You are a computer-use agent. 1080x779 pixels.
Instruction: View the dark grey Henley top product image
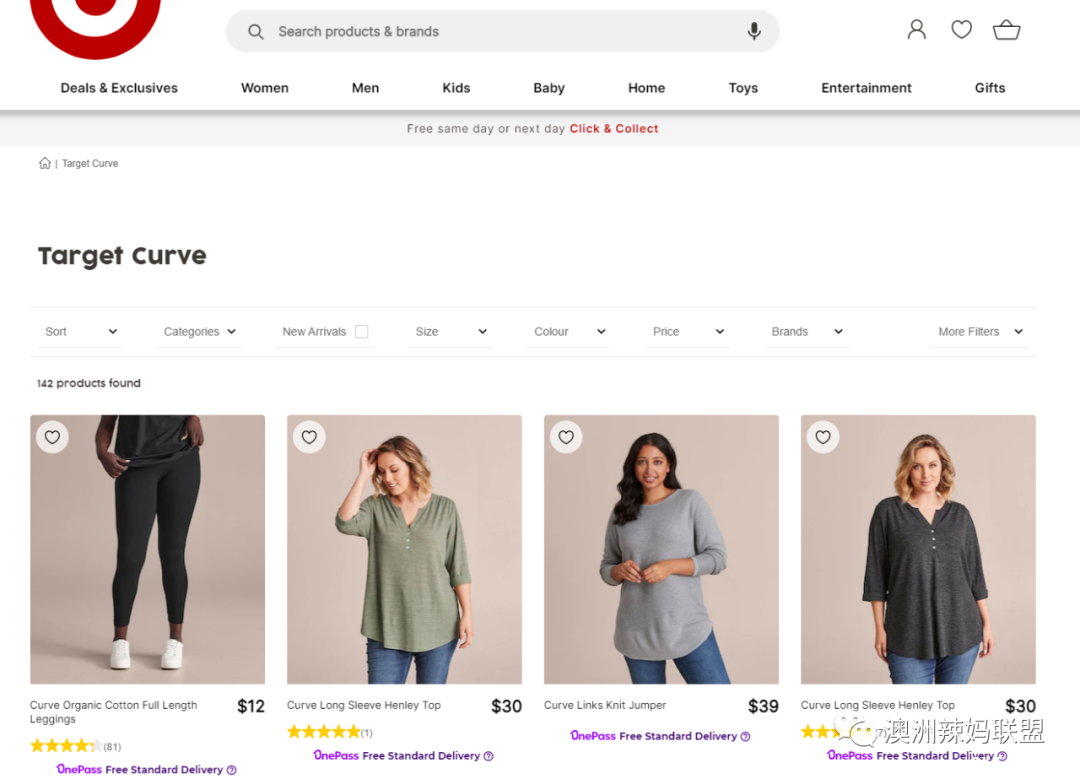click(x=918, y=550)
